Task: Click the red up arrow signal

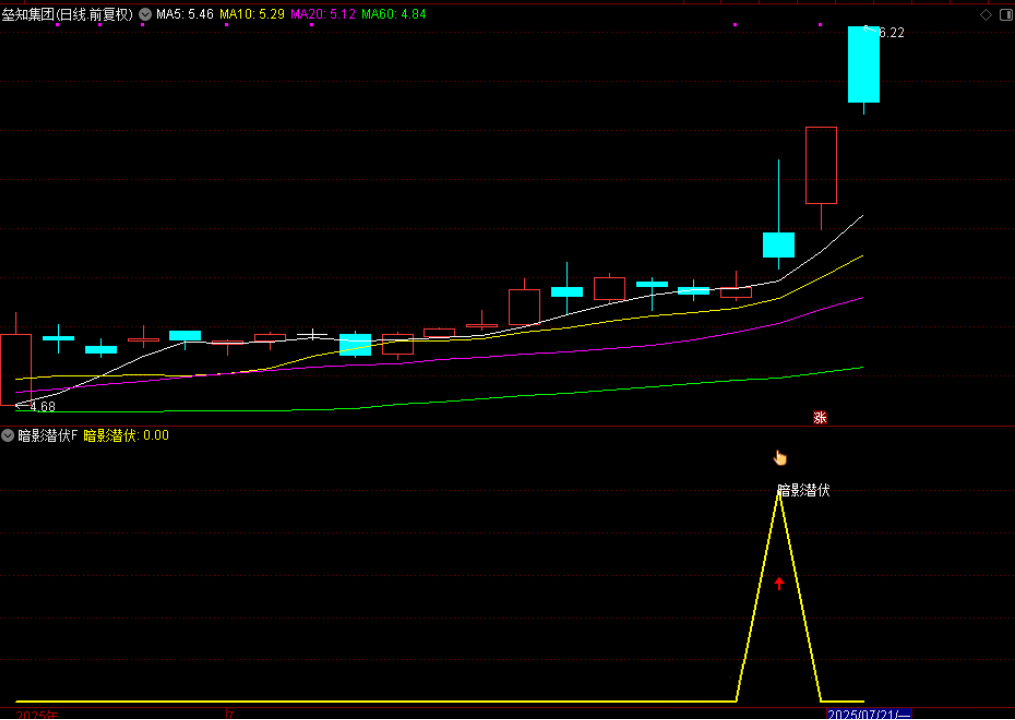Action: [779, 583]
